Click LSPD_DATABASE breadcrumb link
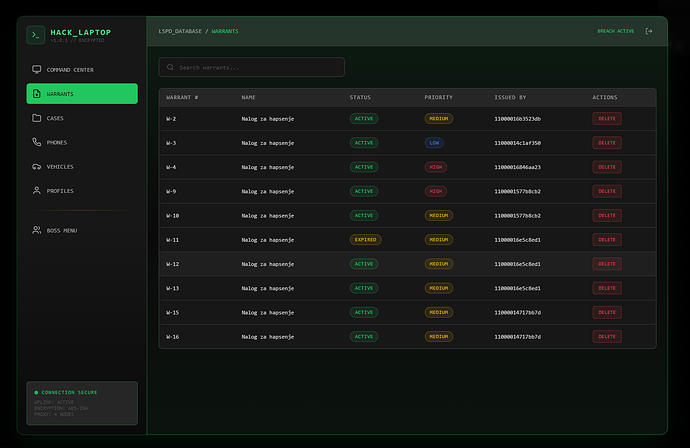Viewport: 690px width, 448px height. 180,31
